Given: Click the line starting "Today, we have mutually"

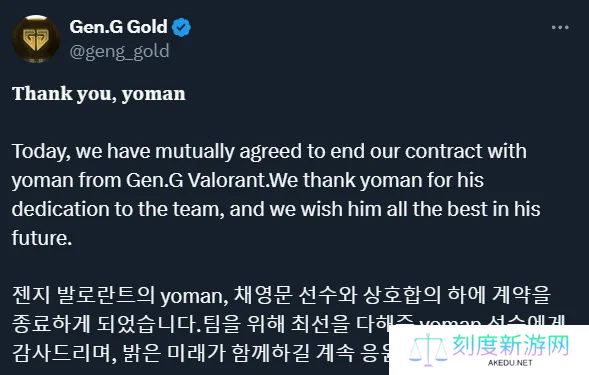Looking at the screenshot, I should point(269,152).
